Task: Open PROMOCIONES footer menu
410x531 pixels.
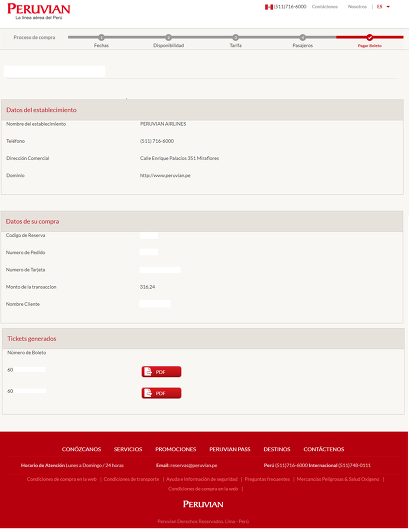Action: click(176, 449)
